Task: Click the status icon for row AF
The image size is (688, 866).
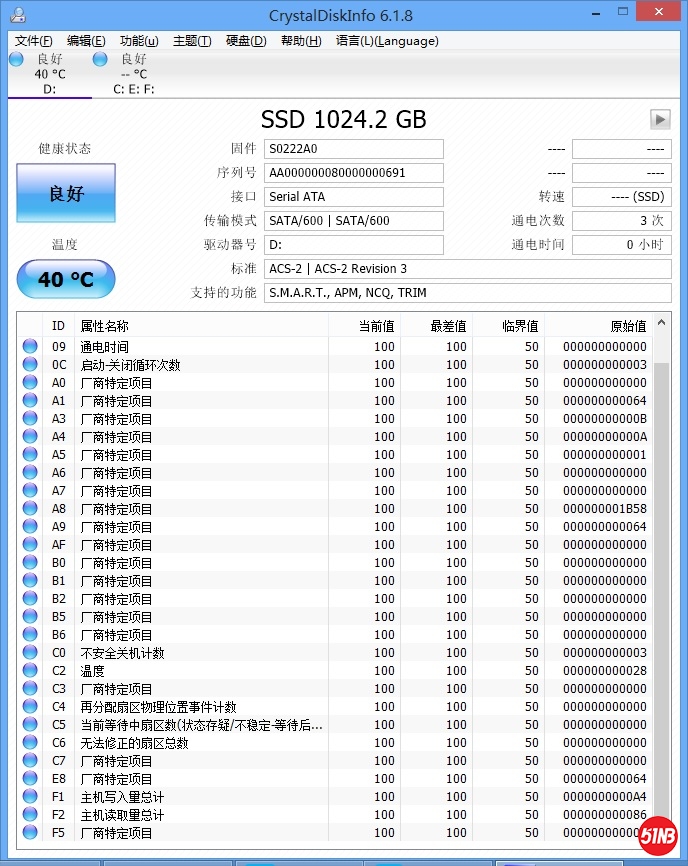Action: pos(30,545)
